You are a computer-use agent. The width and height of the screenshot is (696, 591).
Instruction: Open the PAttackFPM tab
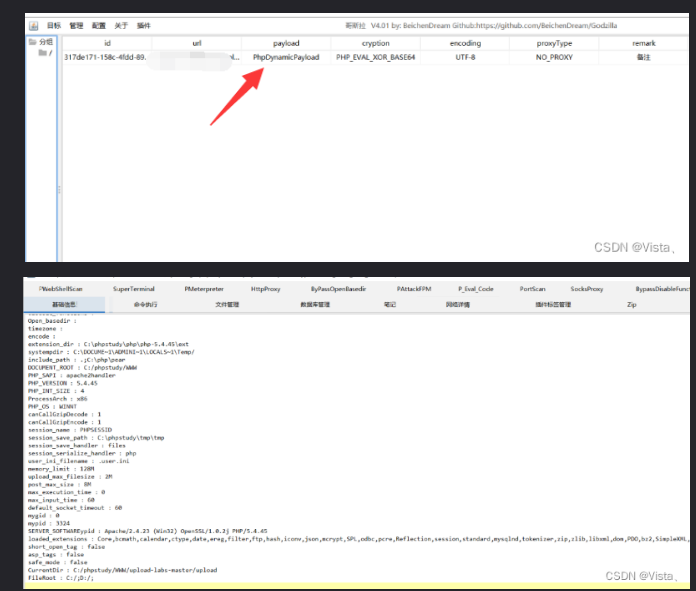(414, 289)
